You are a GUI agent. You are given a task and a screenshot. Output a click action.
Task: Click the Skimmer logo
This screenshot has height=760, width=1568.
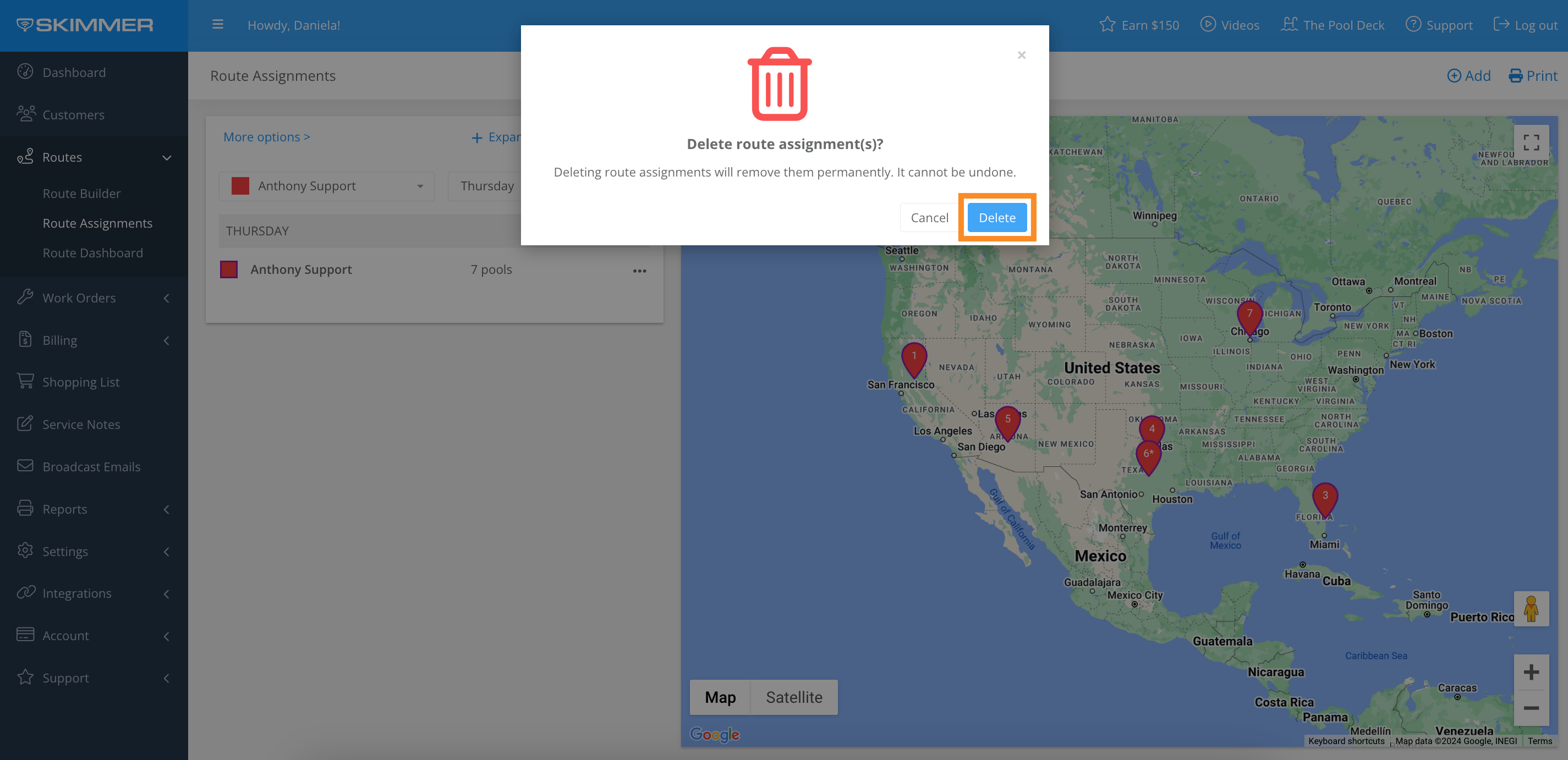tap(85, 25)
